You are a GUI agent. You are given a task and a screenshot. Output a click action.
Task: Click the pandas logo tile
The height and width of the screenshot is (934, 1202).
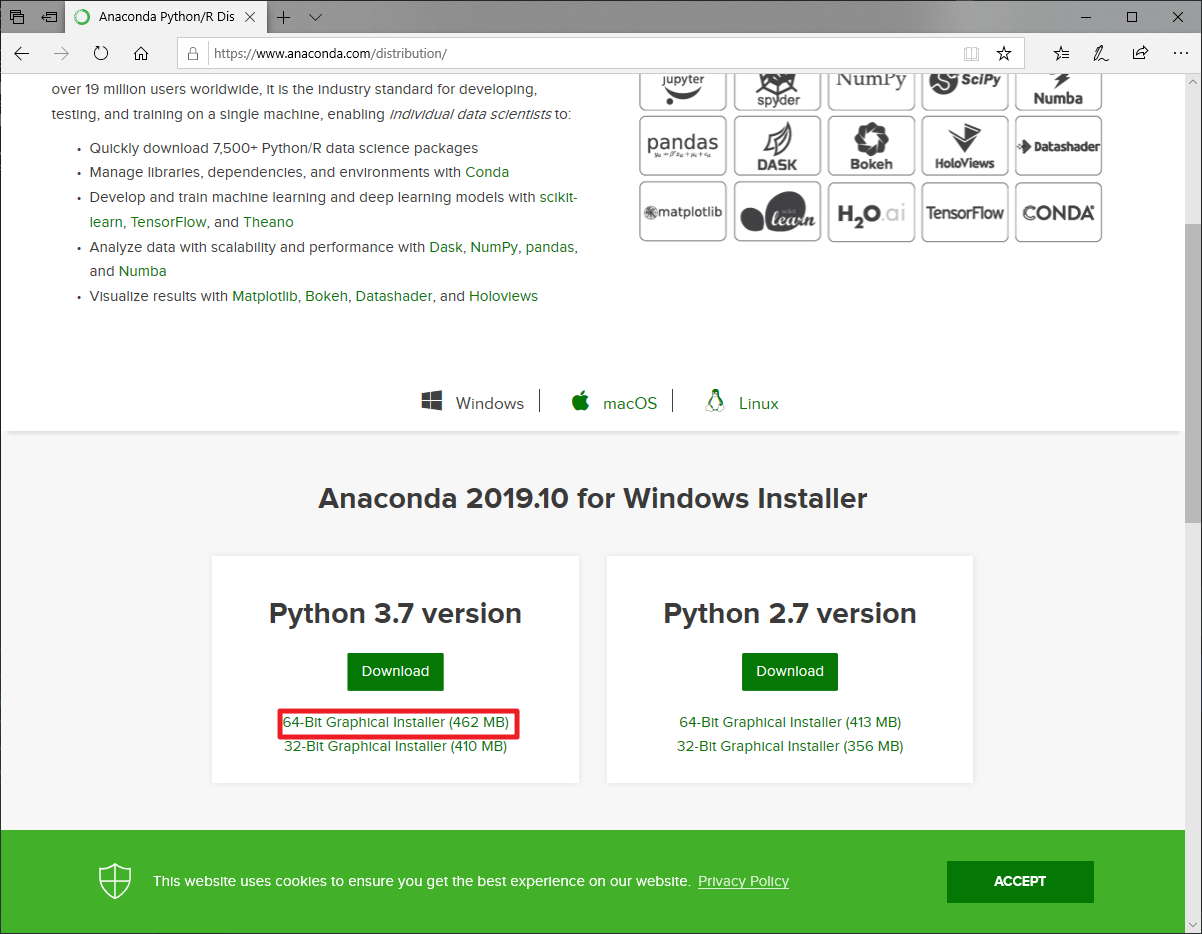click(x=683, y=146)
